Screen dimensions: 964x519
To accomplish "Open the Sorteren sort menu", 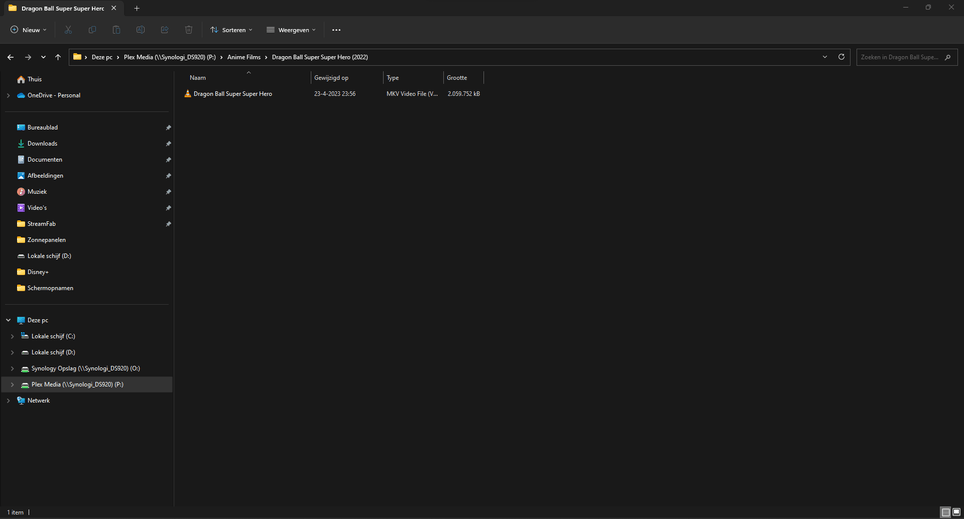I will 231,30.
